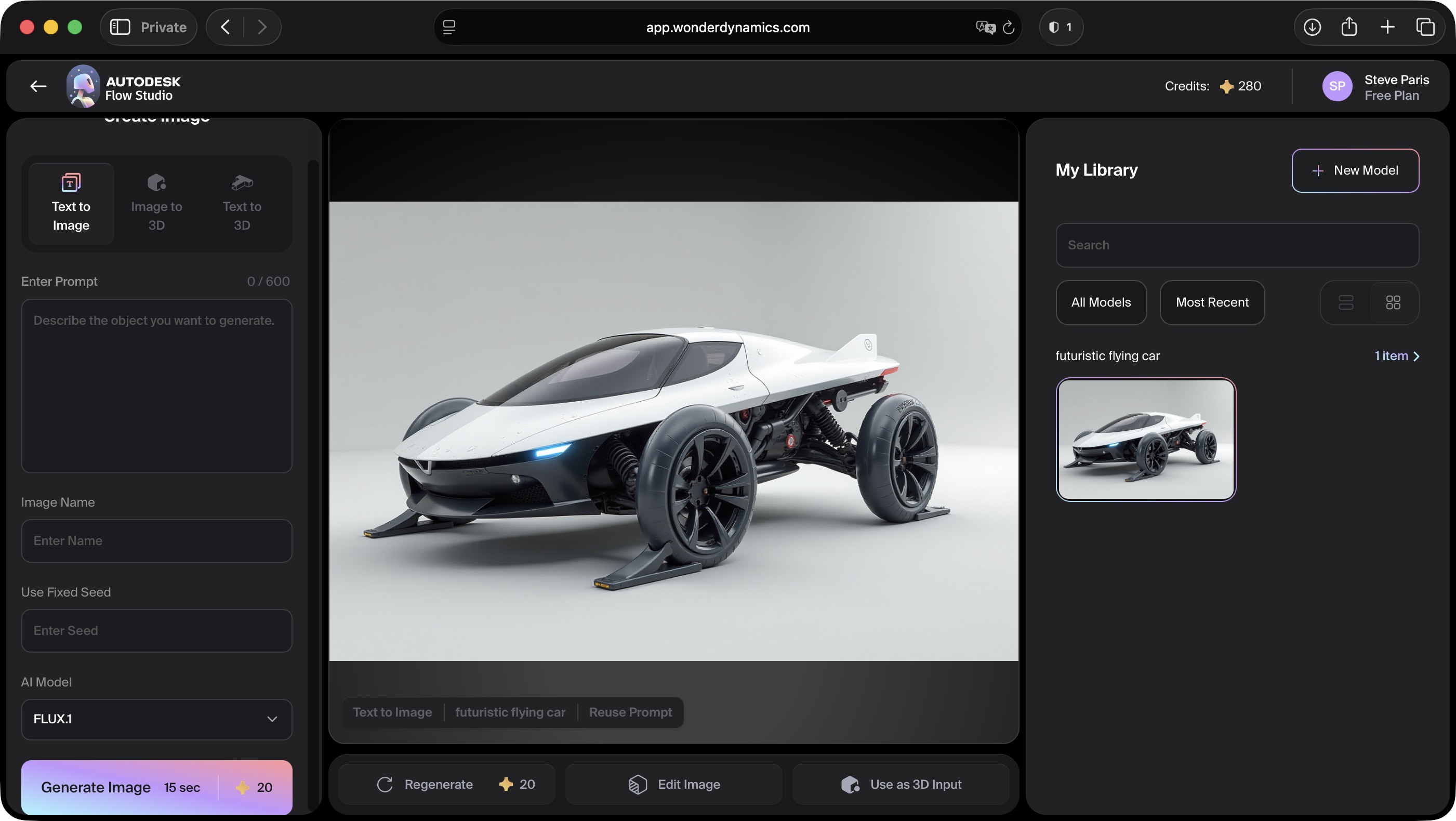Screen dimensions: 1456x821
Task: Enable the Most Recent filter
Action: tap(1212, 302)
